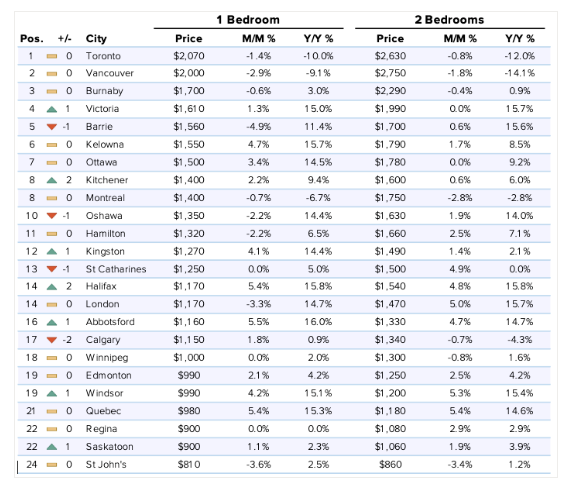Click the green up arrow beside Kitchener
This screenshot has height=489, width=576.
coord(52,180)
